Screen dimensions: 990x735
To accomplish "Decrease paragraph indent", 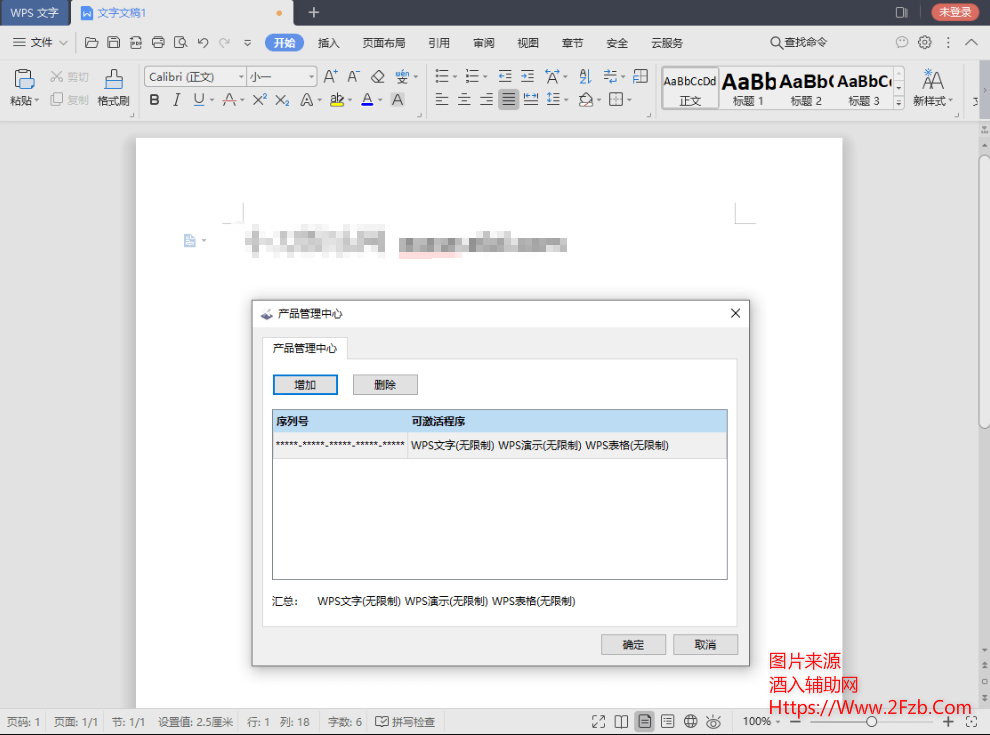I will (x=505, y=76).
